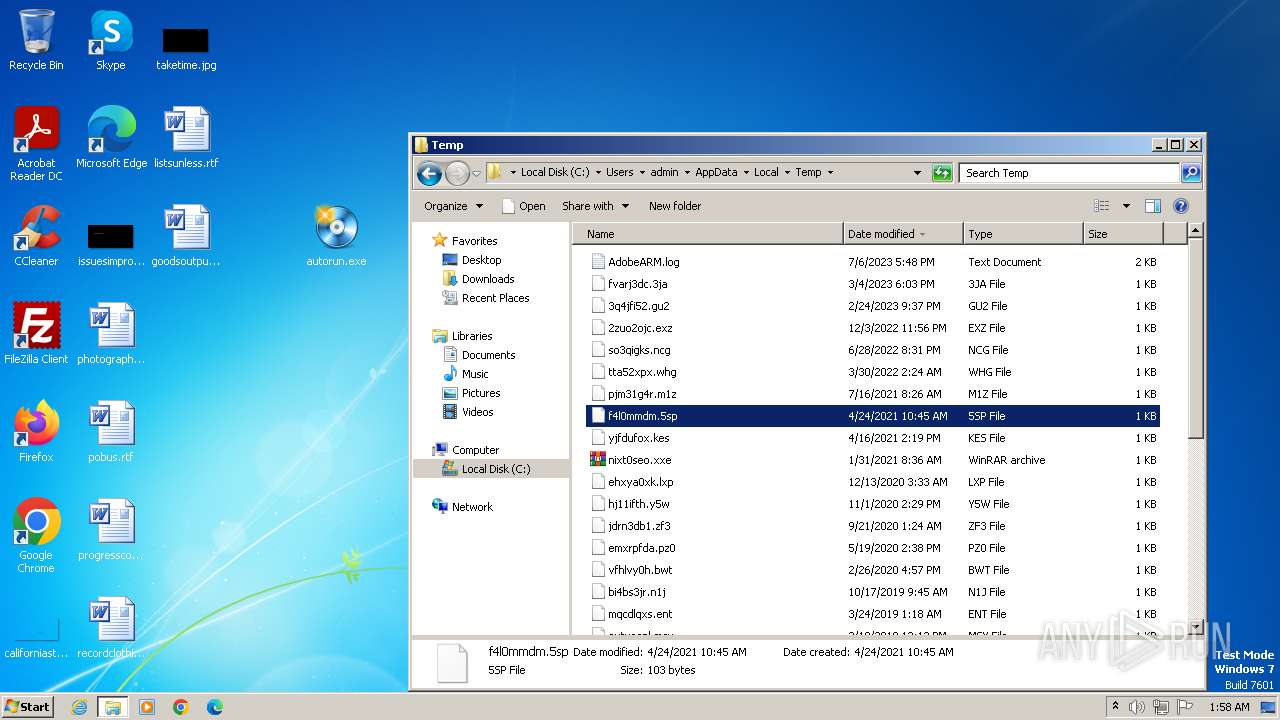Click the Explorer Back arrow button
Viewport: 1280px width, 720px height.
point(429,173)
